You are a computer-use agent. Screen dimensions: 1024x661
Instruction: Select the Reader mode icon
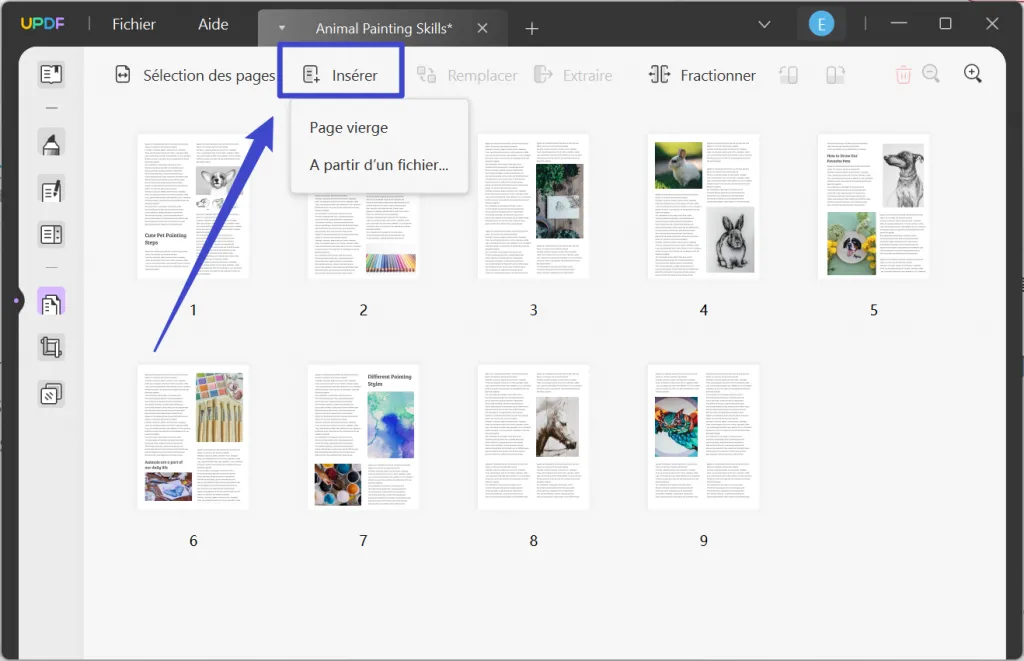51,73
